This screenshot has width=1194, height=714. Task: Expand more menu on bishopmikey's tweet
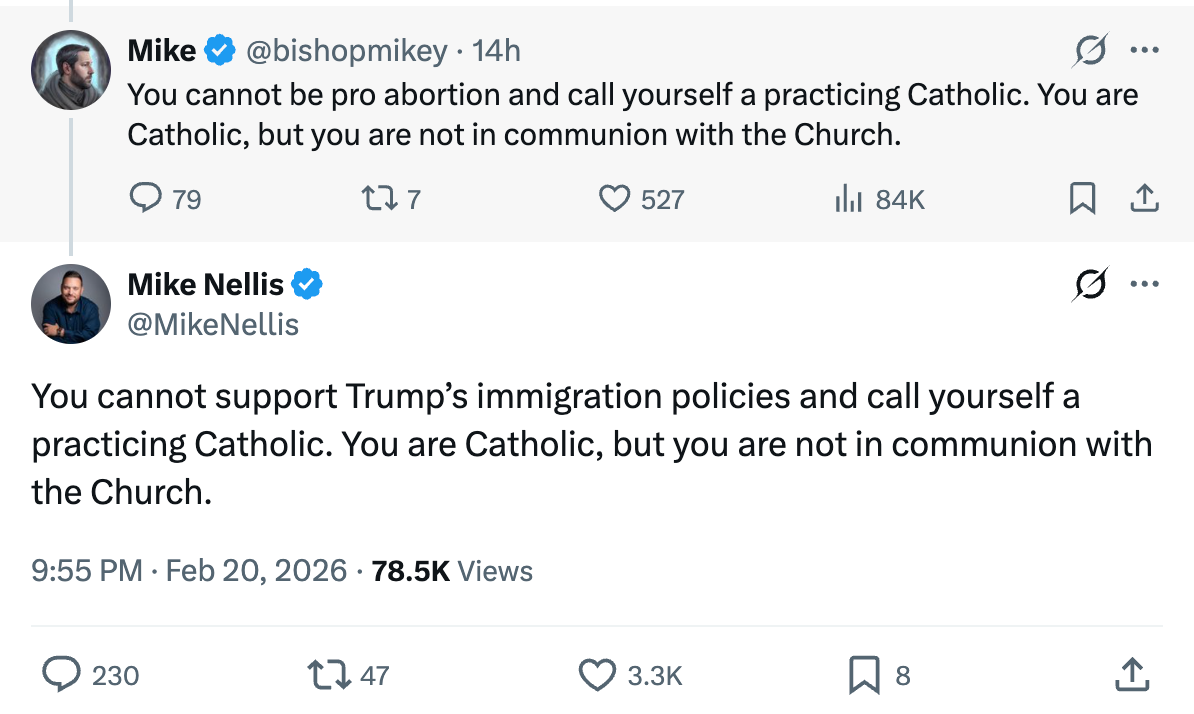coord(1143,50)
